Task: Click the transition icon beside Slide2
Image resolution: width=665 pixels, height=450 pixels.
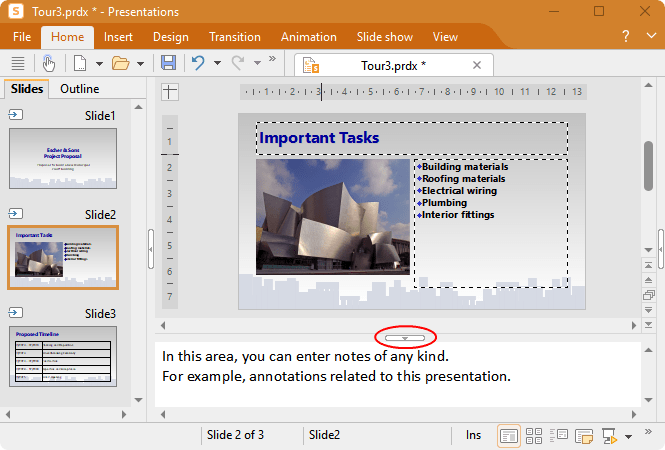Action: (x=16, y=213)
